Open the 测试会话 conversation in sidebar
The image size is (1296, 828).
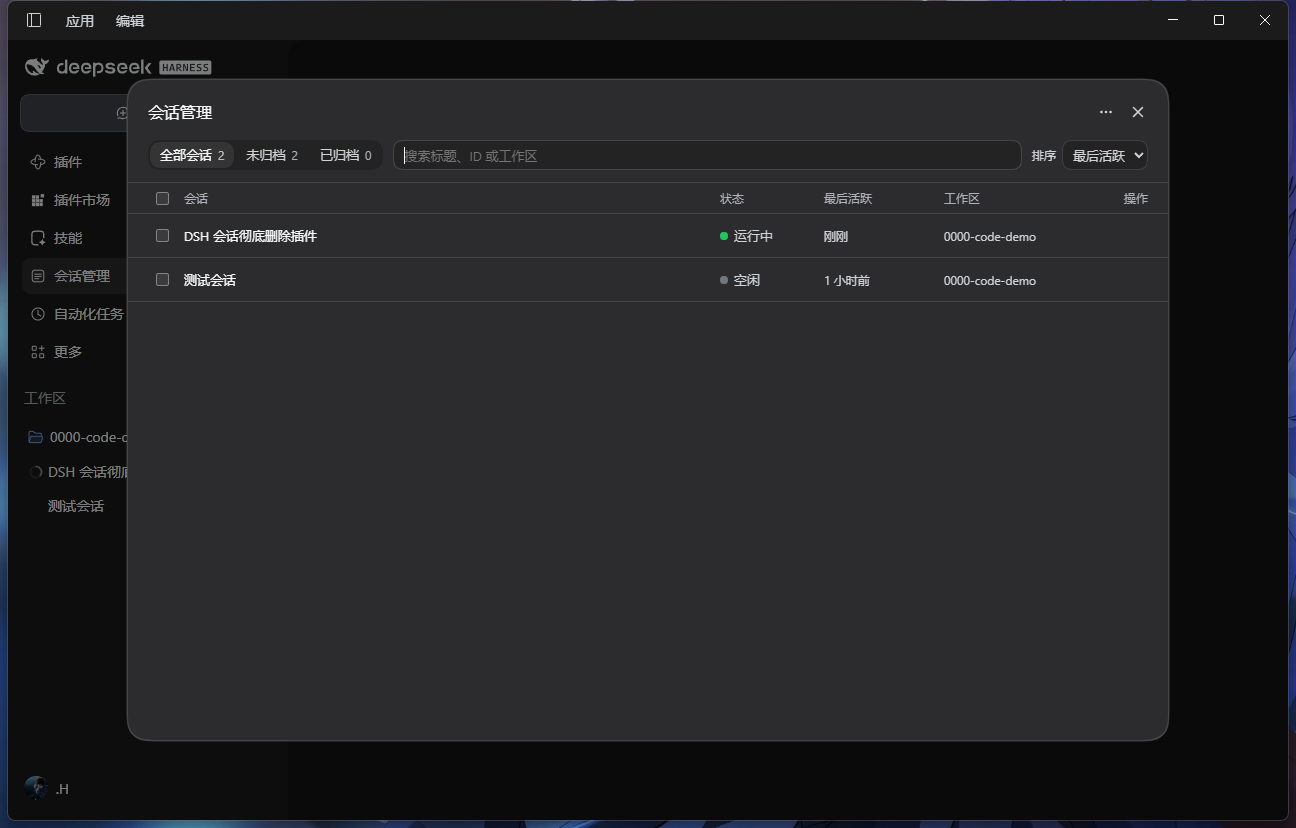76,506
